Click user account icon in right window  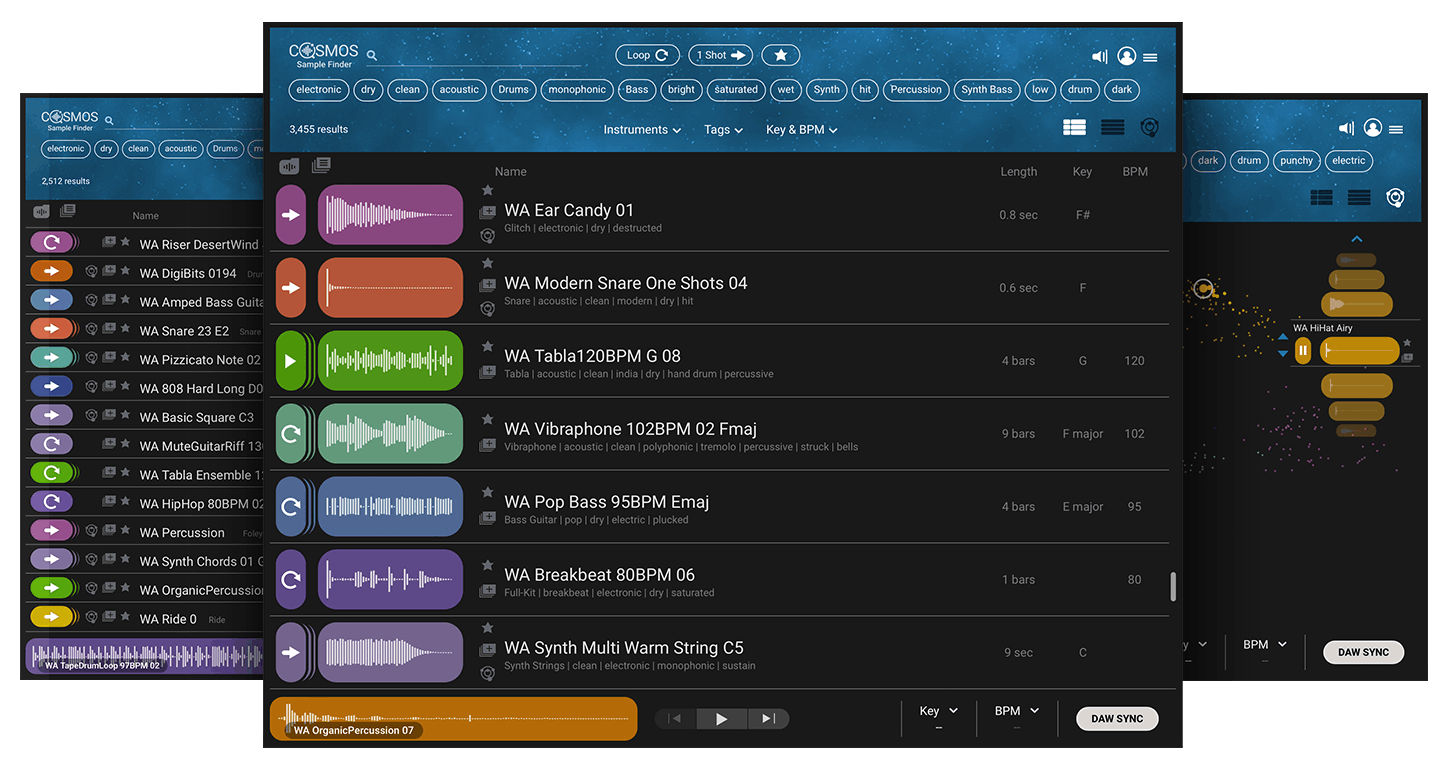(x=1373, y=128)
